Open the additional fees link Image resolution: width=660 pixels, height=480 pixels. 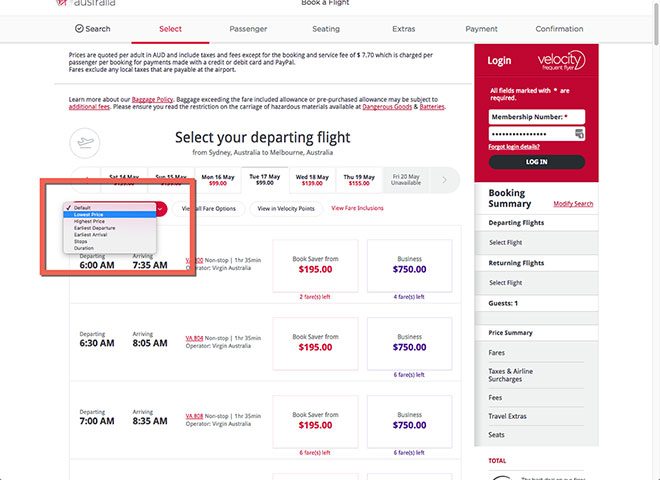tap(89, 107)
